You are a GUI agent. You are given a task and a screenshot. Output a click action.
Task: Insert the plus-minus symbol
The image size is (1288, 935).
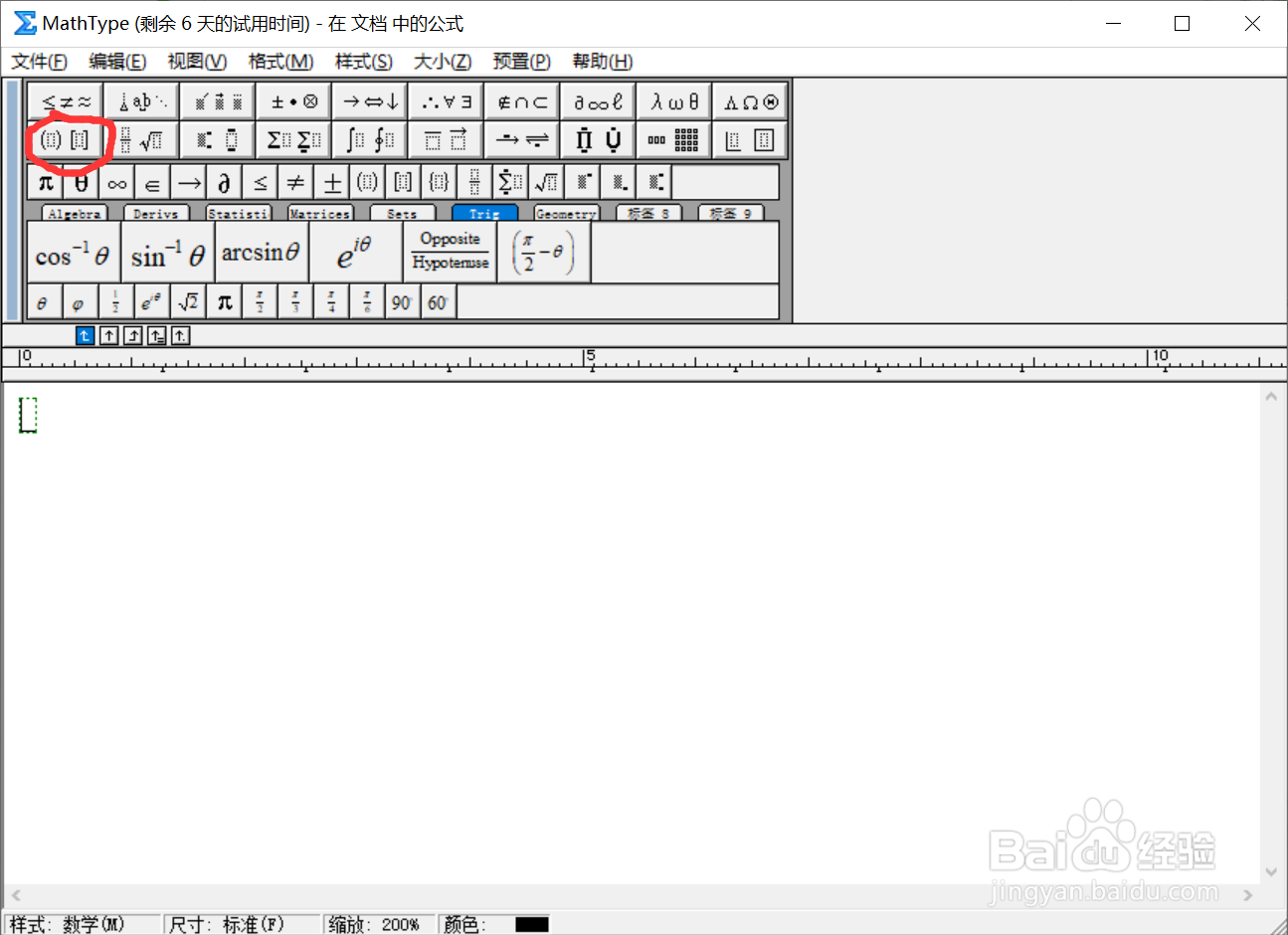[332, 183]
